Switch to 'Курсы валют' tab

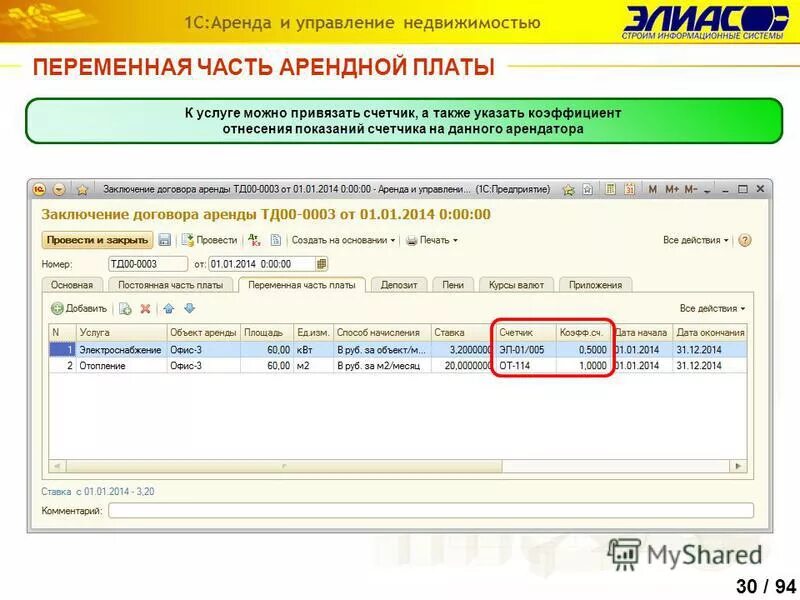516,285
